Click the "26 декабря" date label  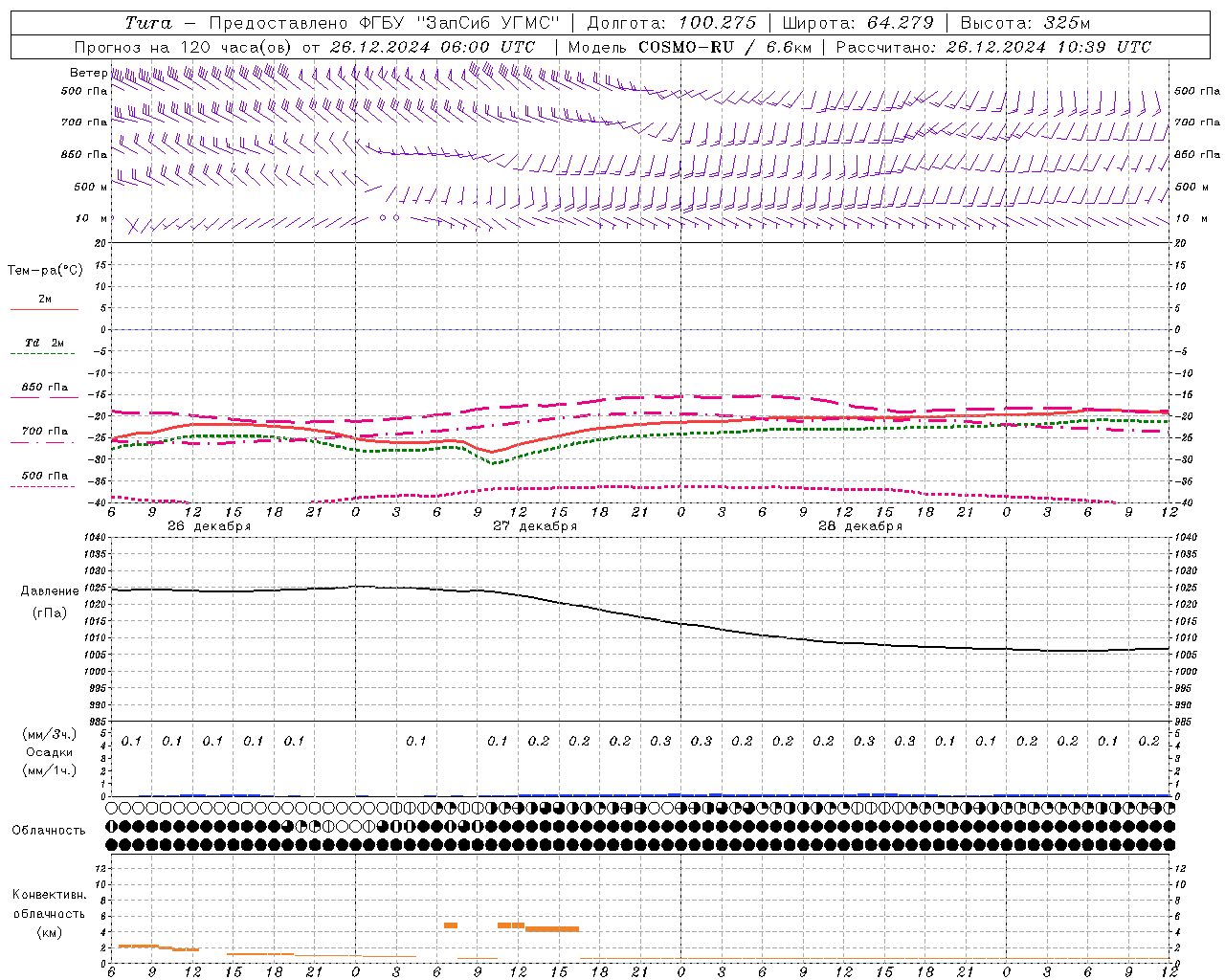tap(209, 526)
